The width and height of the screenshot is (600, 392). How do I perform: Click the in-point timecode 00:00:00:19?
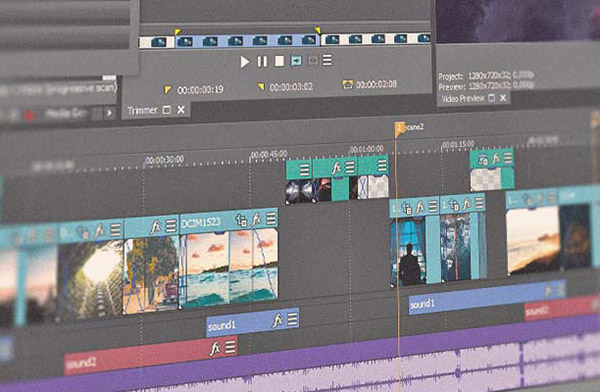click(201, 90)
